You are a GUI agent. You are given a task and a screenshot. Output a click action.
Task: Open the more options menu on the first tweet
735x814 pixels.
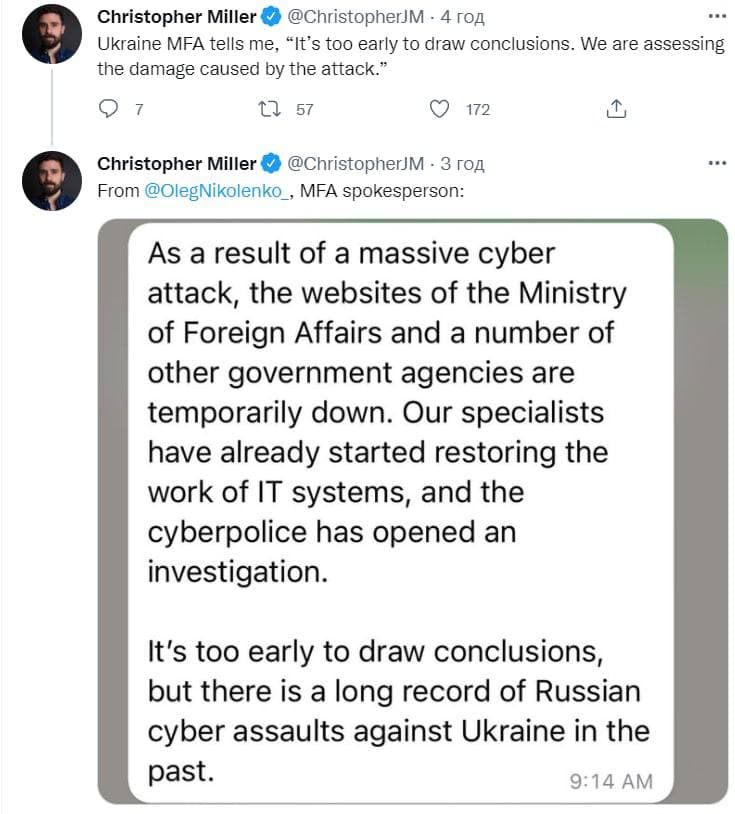coord(716,17)
